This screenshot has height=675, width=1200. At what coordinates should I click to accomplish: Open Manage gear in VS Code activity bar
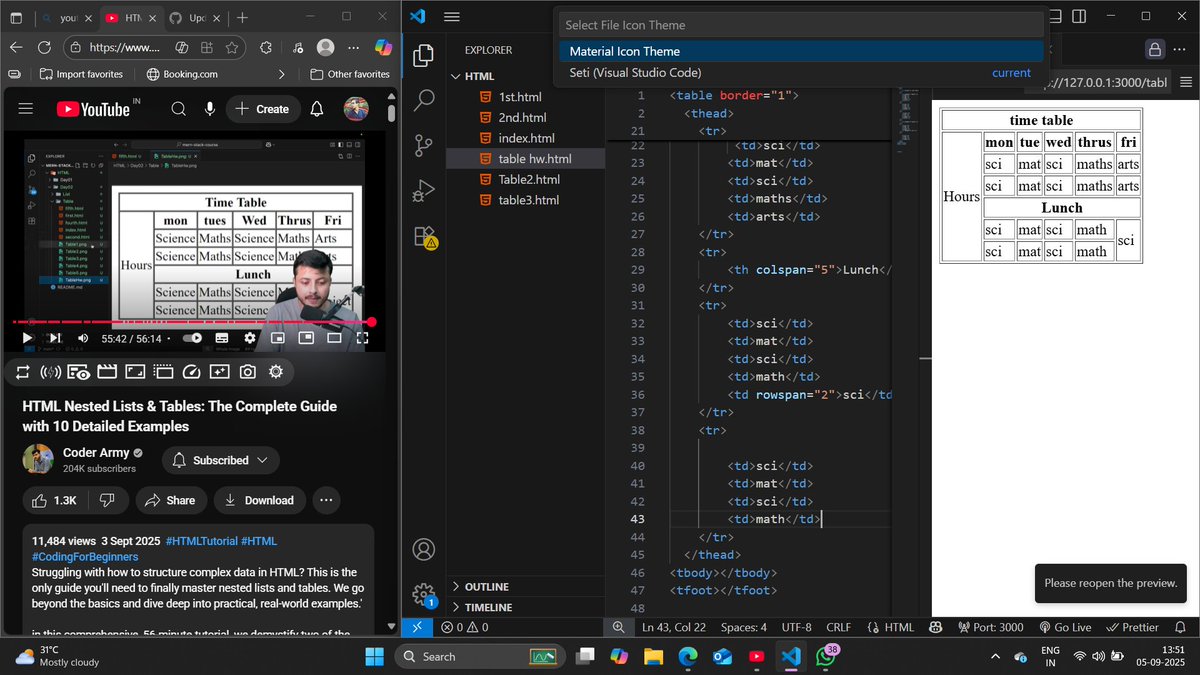coord(424,594)
